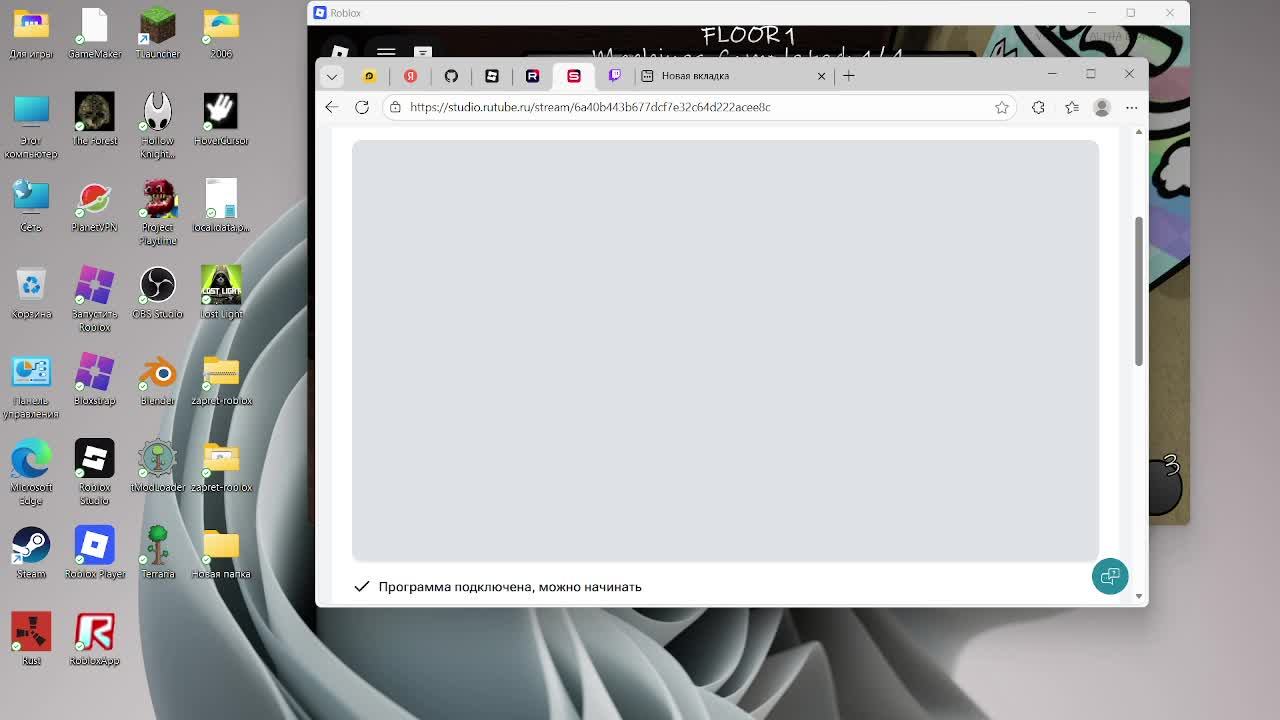Close the Новая вкладка tab
The height and width of the screenshot is (720, 1280).
[x=822, y=76]
